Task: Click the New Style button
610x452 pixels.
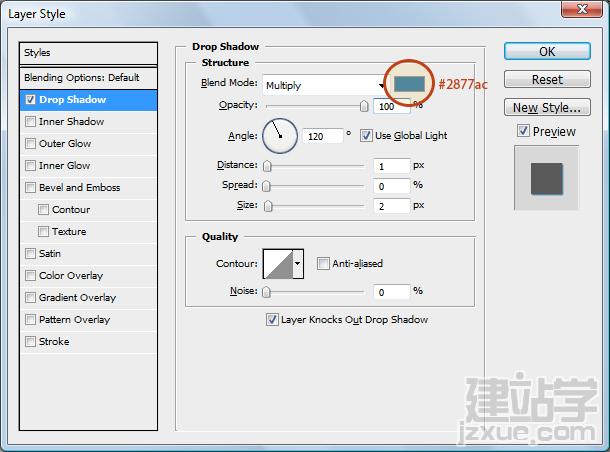Action: (547, 107)
